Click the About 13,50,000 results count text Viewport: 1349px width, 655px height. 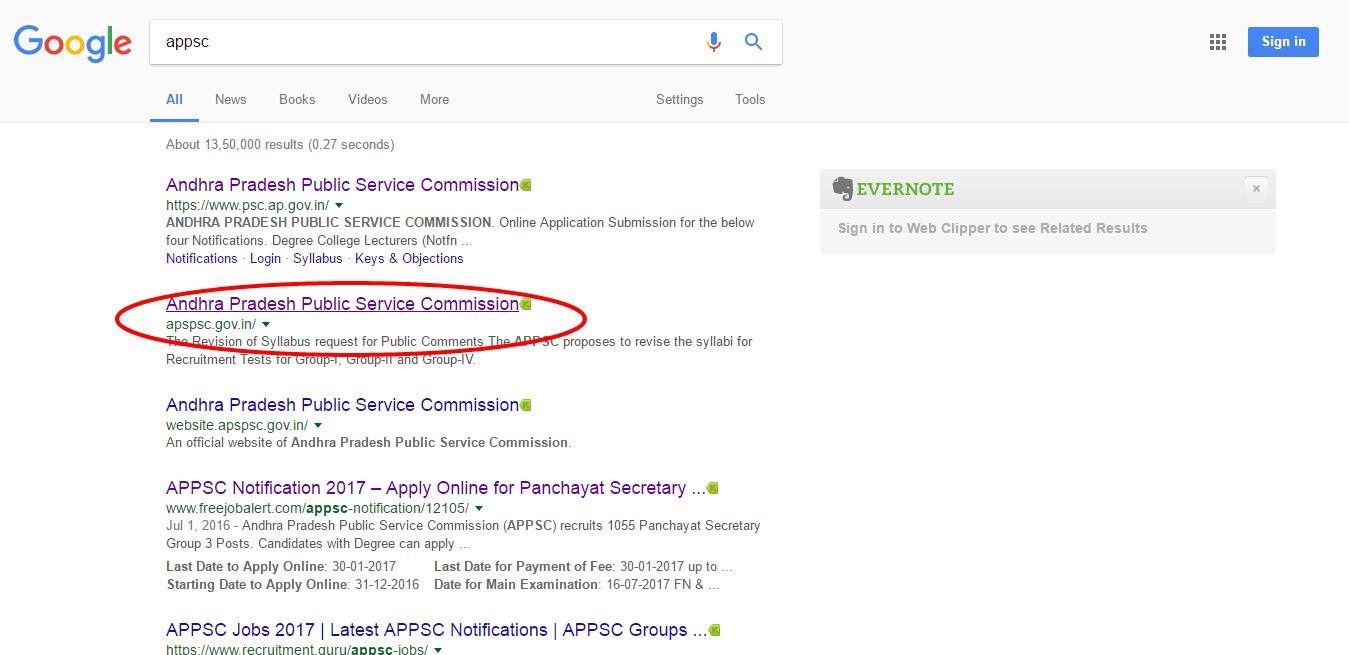click(280, 144)
